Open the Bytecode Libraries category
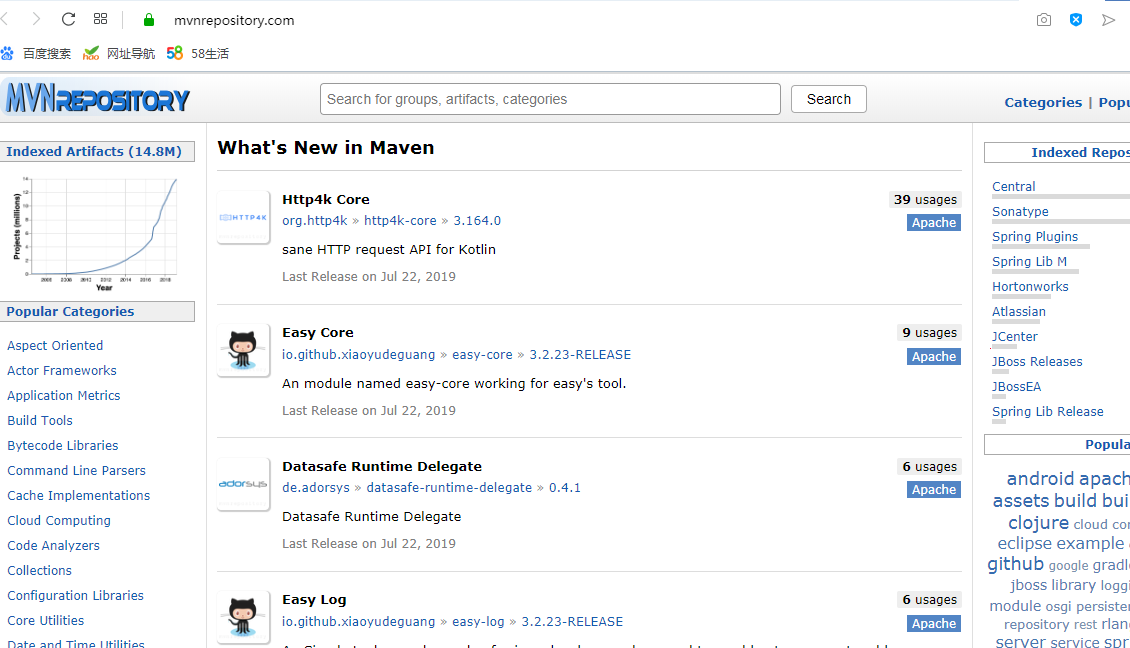Screen dimensions: 1130x648 tap(63, 445)
